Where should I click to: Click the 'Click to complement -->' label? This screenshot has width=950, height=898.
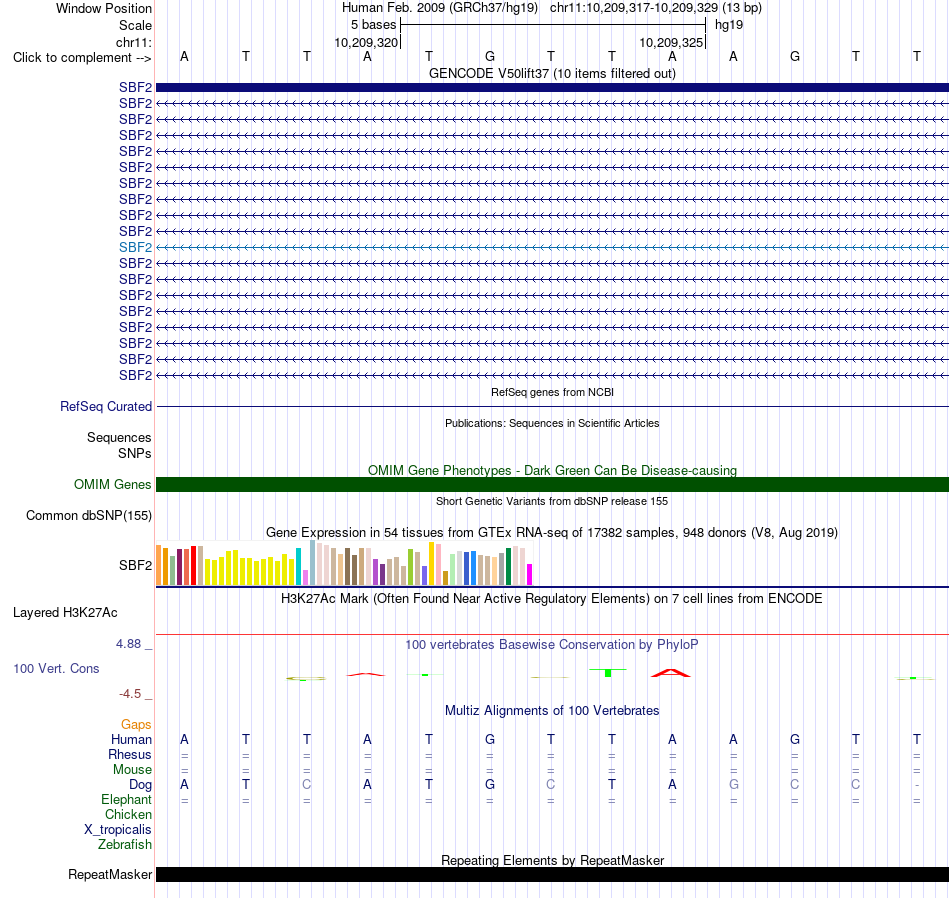[x=82, y=58]
